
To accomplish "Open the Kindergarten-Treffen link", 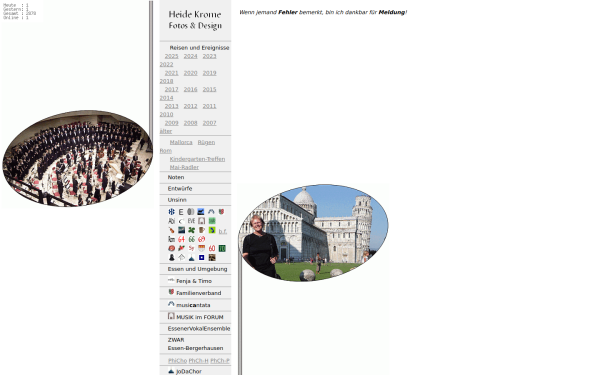I will [197, 159].
